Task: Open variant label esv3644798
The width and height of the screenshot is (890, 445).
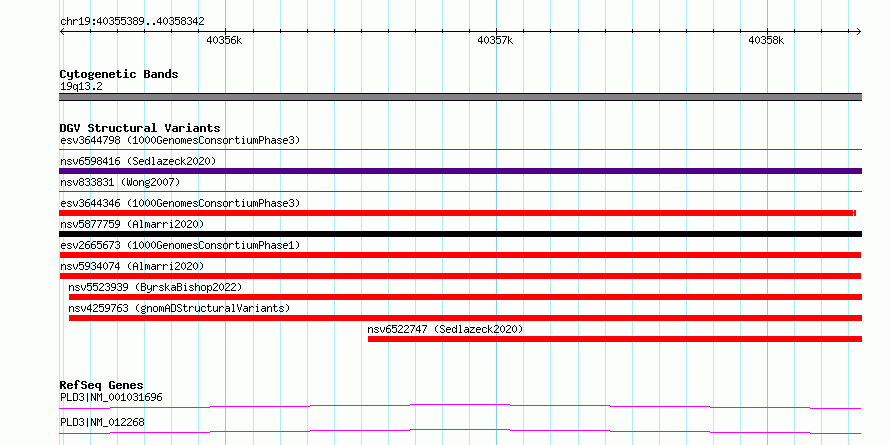Action: [180, 140]
